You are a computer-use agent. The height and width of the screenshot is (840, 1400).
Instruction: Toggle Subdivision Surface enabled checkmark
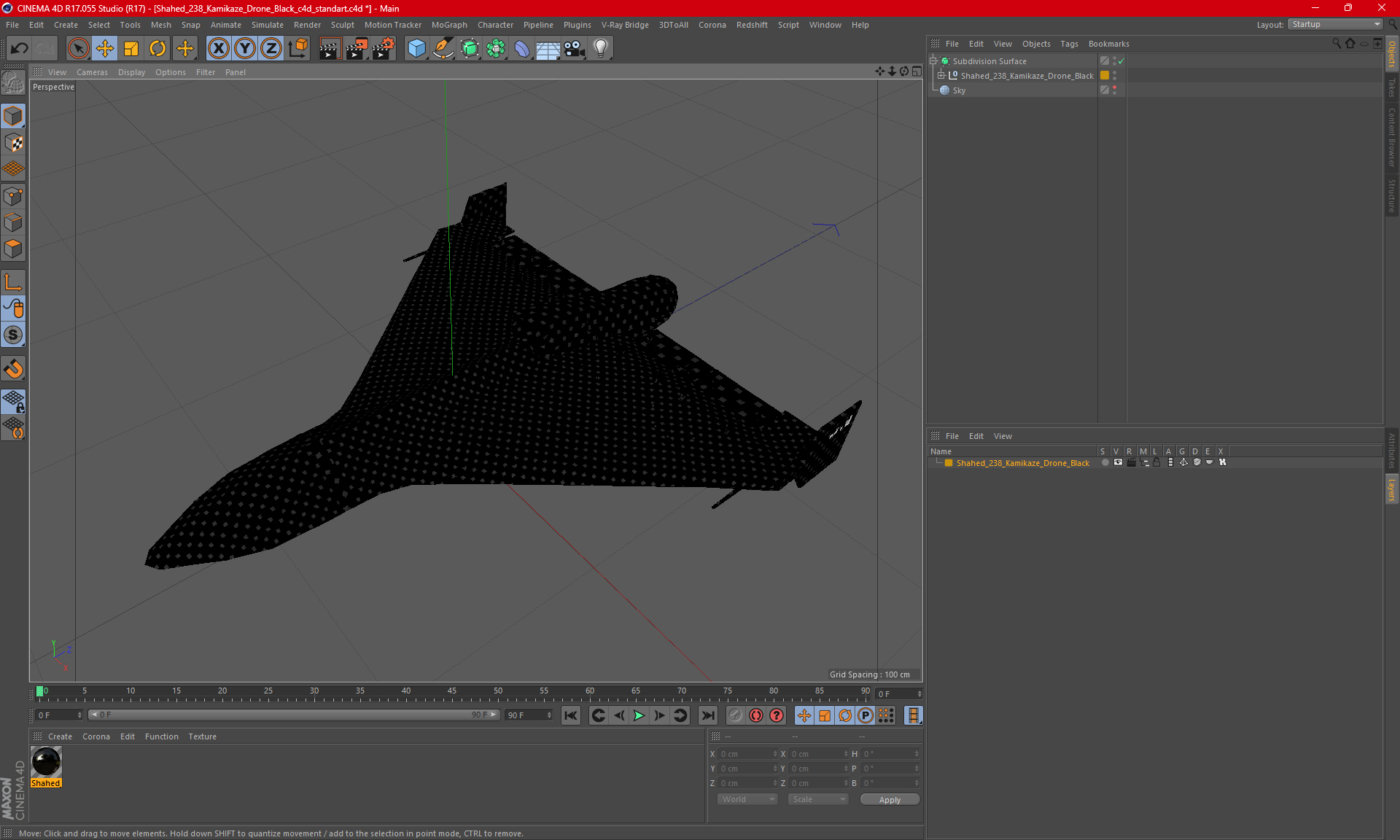click(1121, 61)
